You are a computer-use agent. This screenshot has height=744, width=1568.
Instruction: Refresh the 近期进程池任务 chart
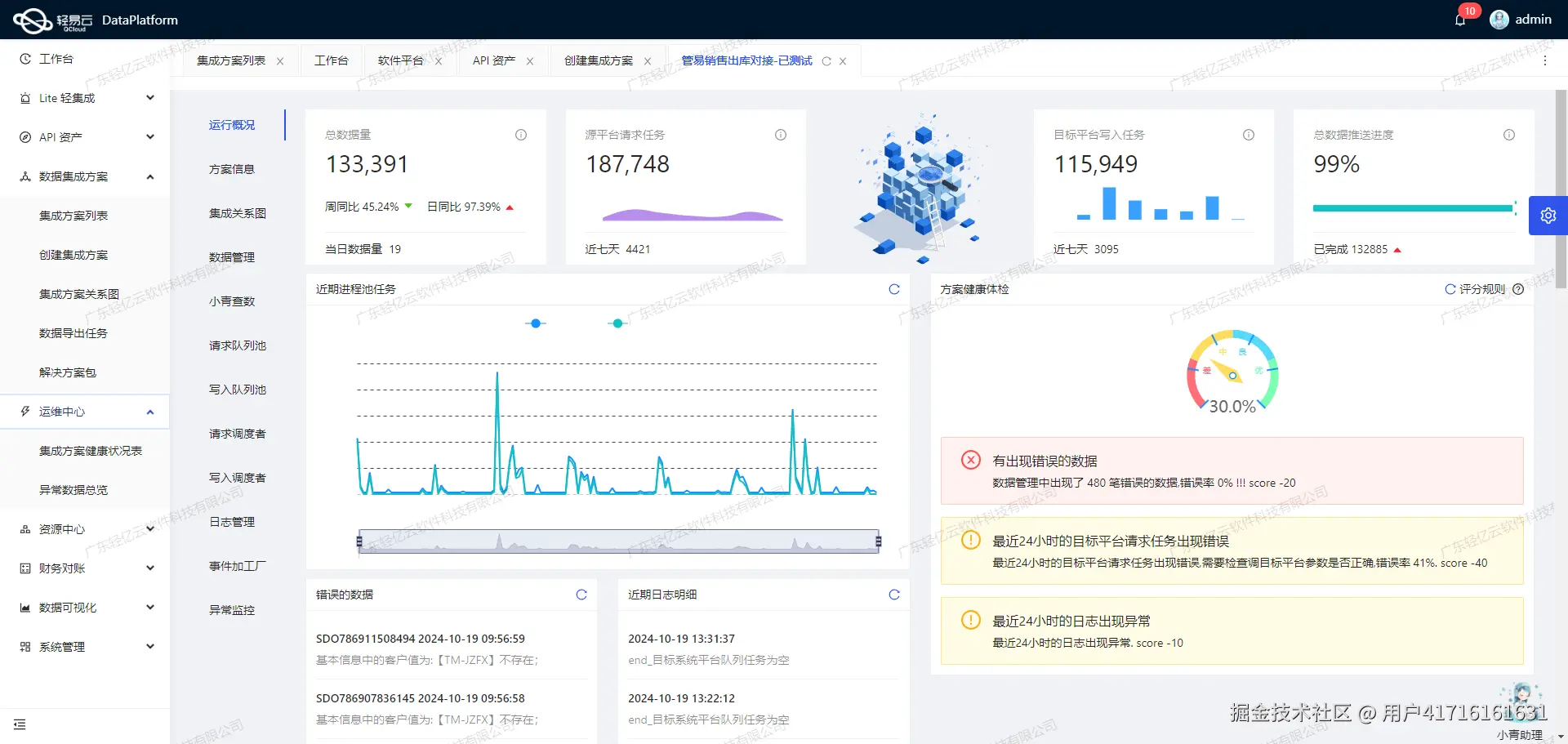pos(894,289)
